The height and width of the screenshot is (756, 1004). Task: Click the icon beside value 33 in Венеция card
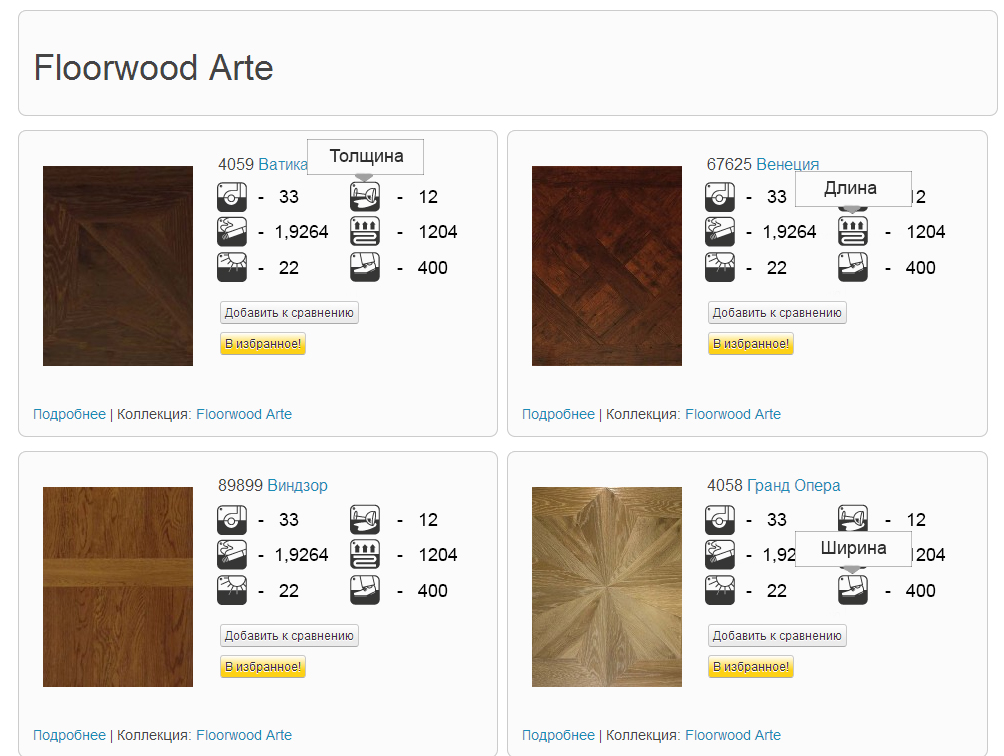pyautogui.click(x=720, y=197)
